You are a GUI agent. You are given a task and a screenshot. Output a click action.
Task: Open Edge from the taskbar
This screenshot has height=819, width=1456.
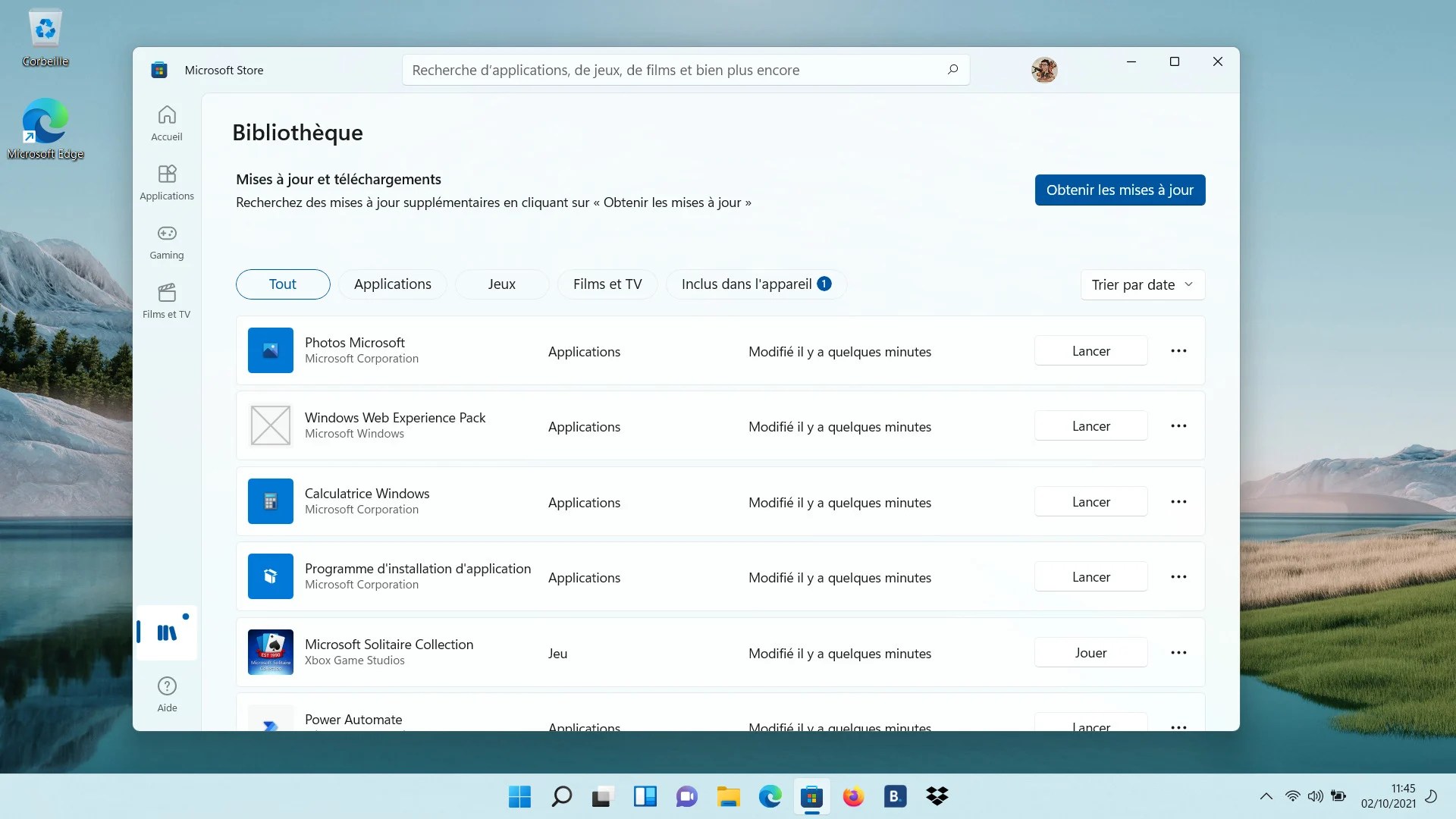tap(770, 796)
